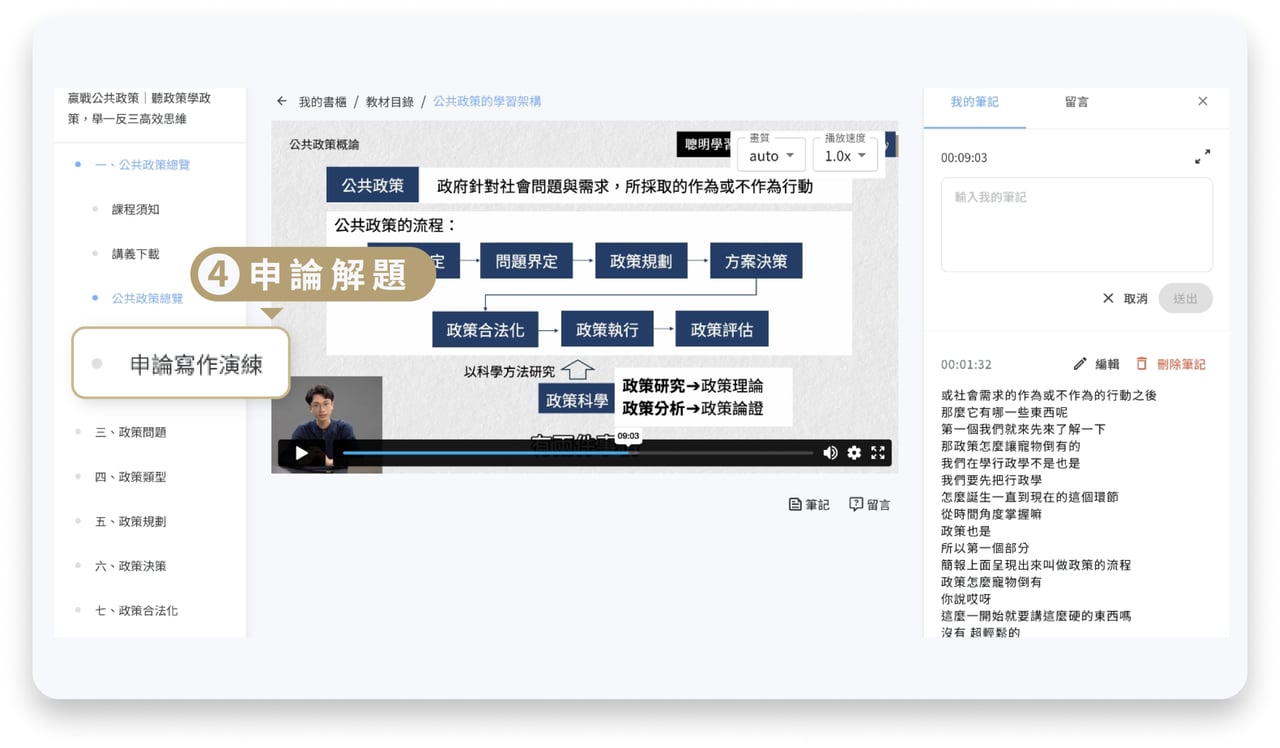This screenshot has width=1280, height=748.
Task: Edit the note at 00:01:32
Action: point(1096,365)
